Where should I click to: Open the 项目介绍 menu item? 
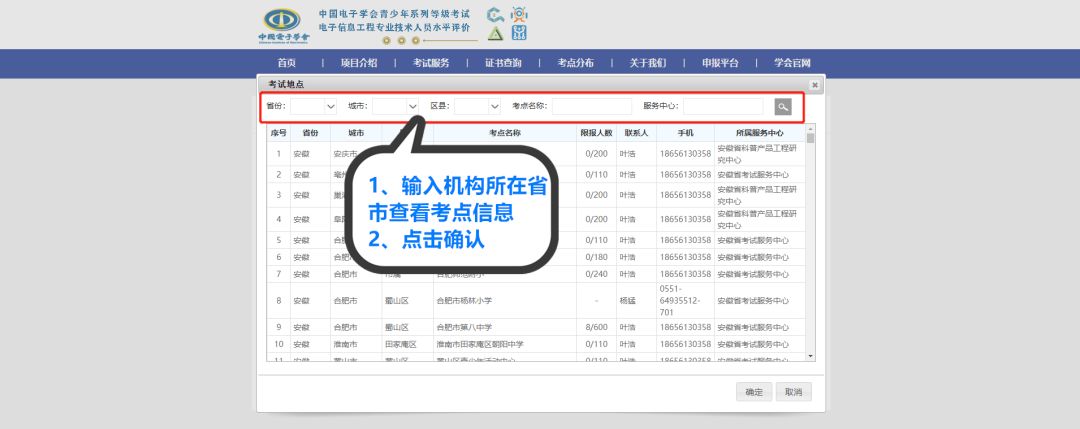(359, 63)
